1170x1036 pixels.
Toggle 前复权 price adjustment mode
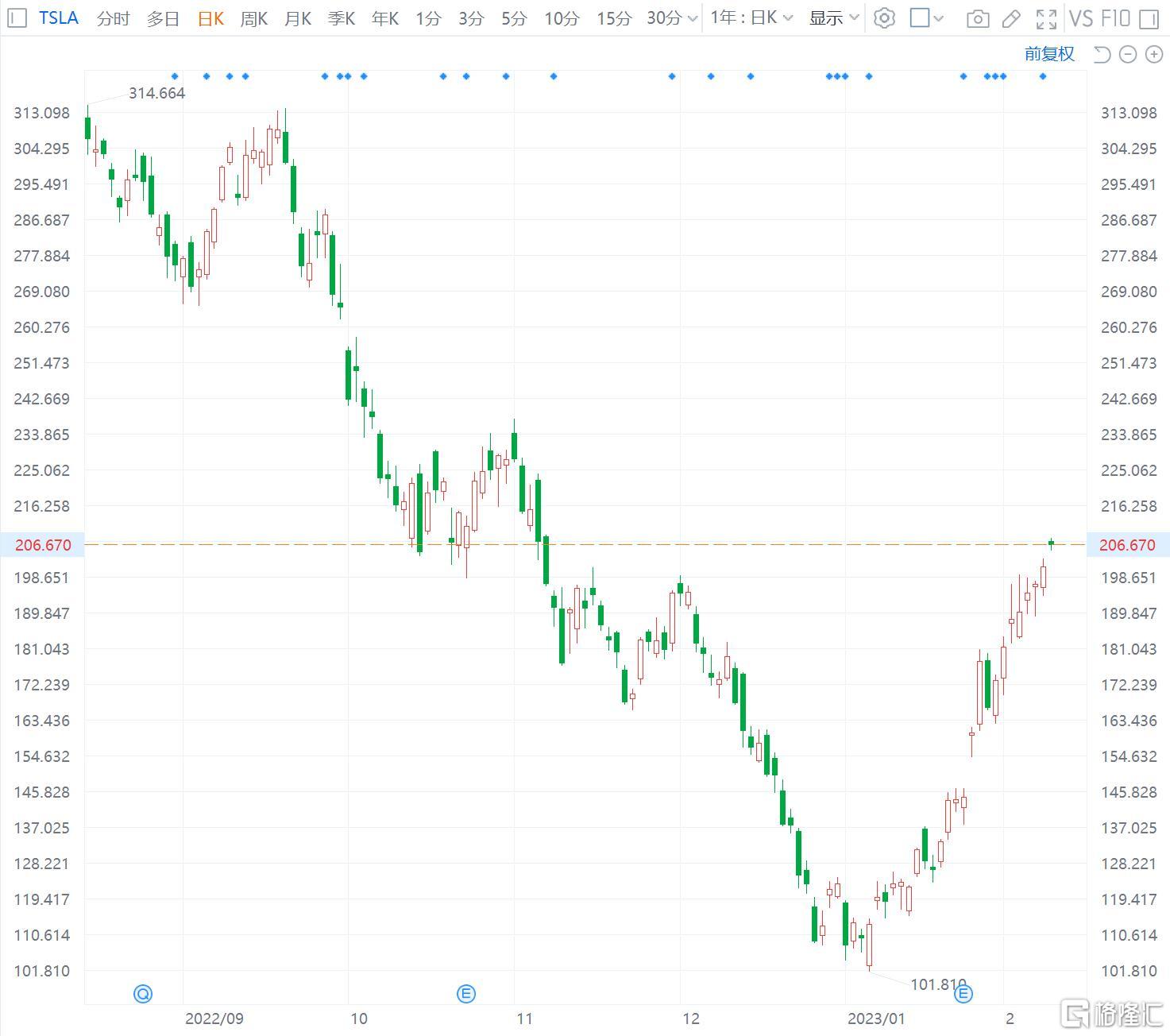tap(1049, 54)
